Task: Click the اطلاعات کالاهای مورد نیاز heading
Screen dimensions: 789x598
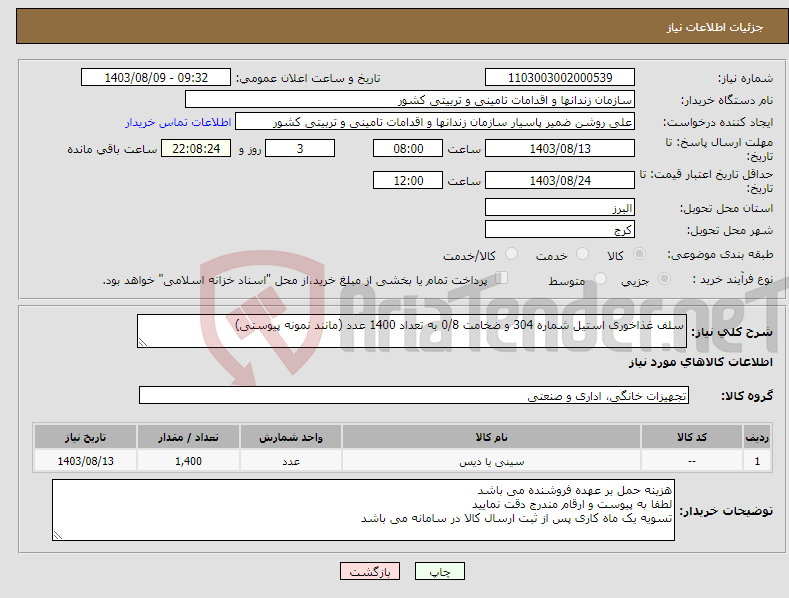Action: tap(700, 362)
